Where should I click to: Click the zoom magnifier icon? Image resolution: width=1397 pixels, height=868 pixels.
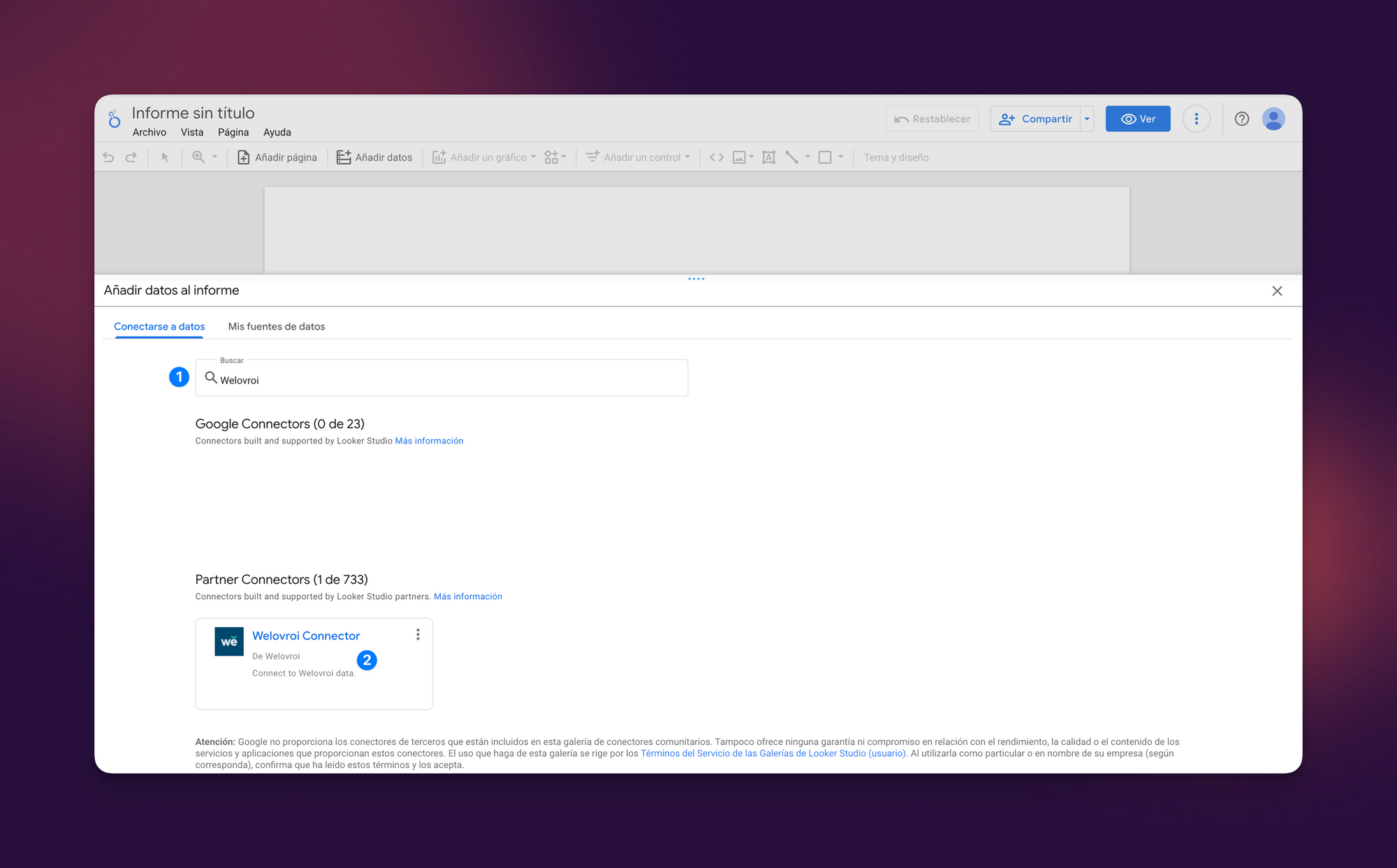coord(198,158)
